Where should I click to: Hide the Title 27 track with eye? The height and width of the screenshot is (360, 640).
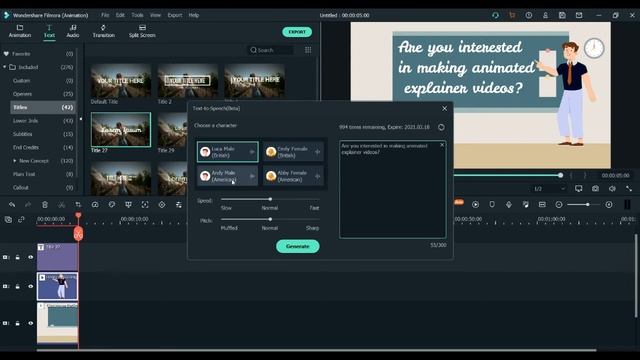pos(30,257)
